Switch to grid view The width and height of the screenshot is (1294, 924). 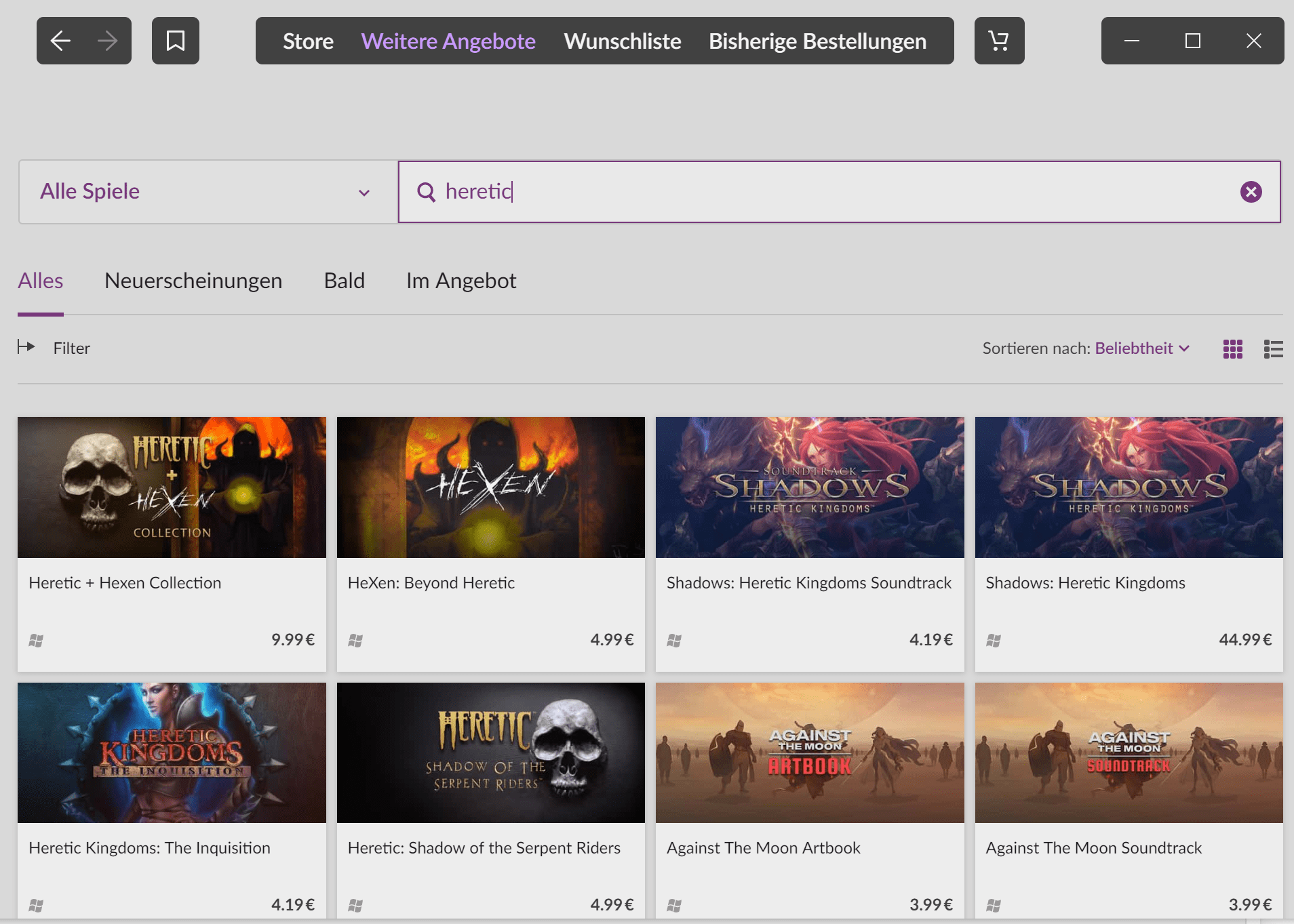click(x=1232, y=348)
